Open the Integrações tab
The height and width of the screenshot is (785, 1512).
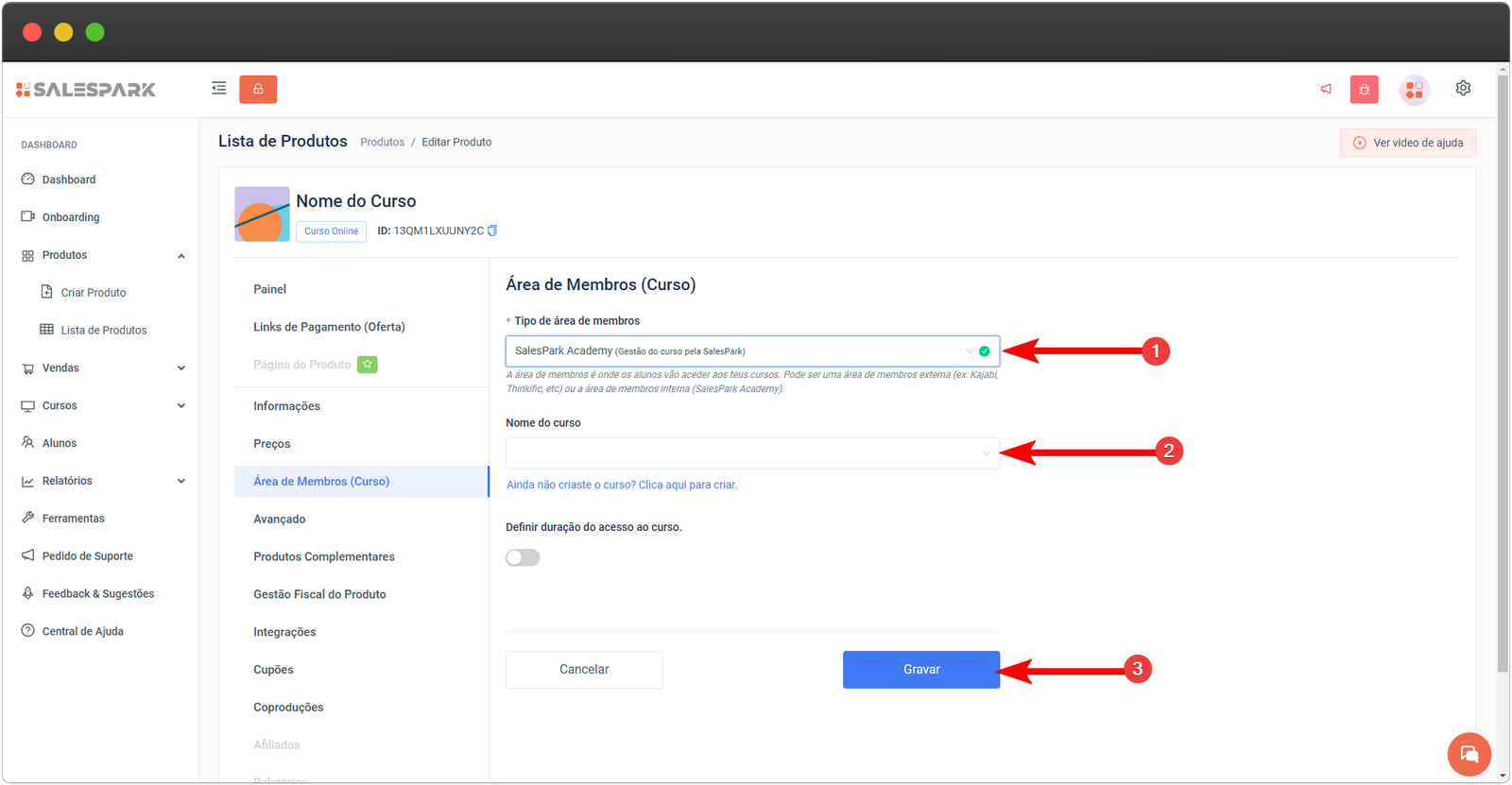tap(284, 632)
